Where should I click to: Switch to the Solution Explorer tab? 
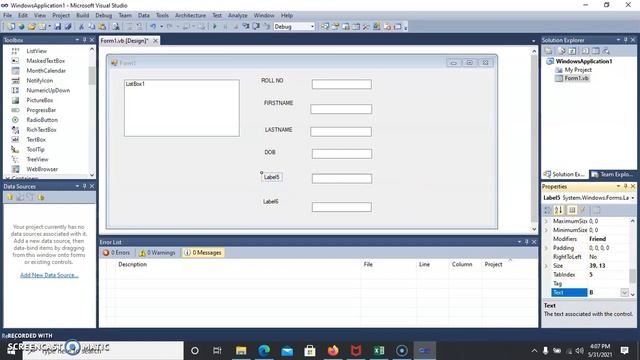[564, 174]
